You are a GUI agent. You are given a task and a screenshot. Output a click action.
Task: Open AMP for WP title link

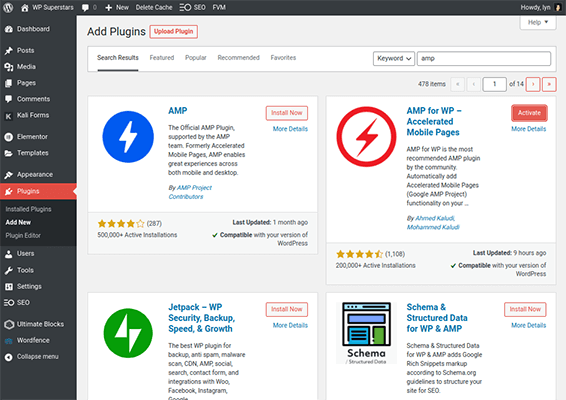434,122
